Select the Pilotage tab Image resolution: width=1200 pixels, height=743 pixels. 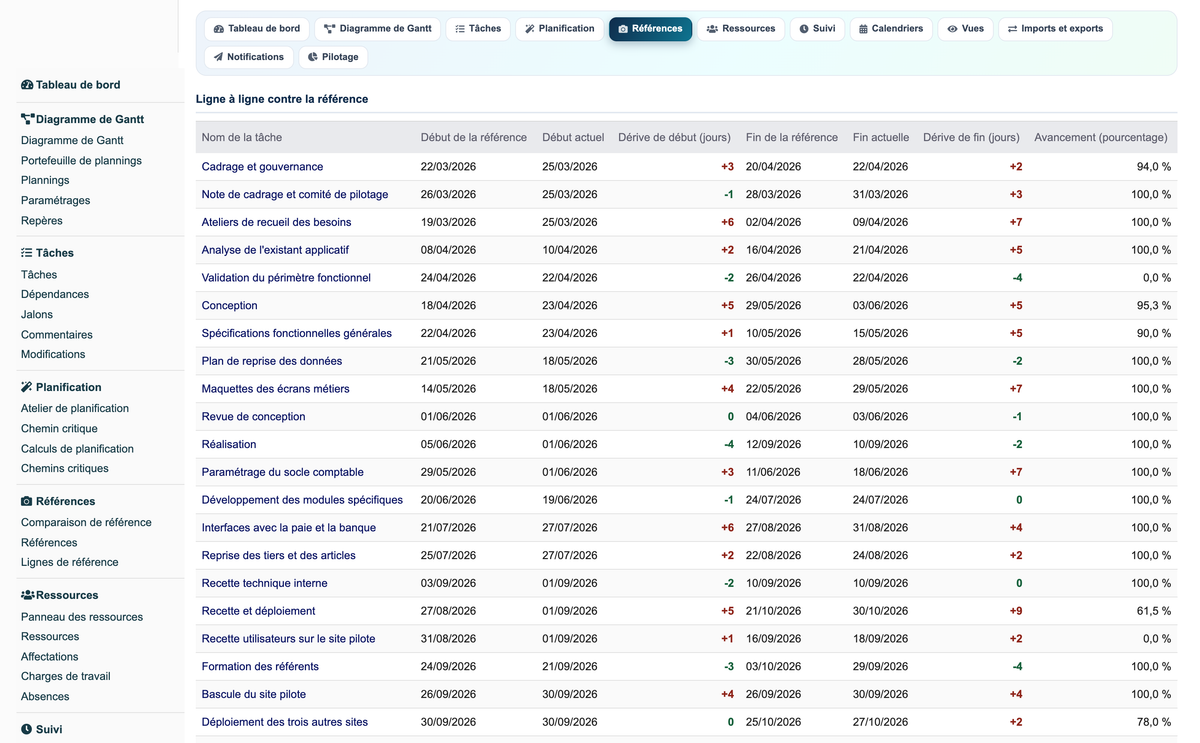click(x=333, y=57)
